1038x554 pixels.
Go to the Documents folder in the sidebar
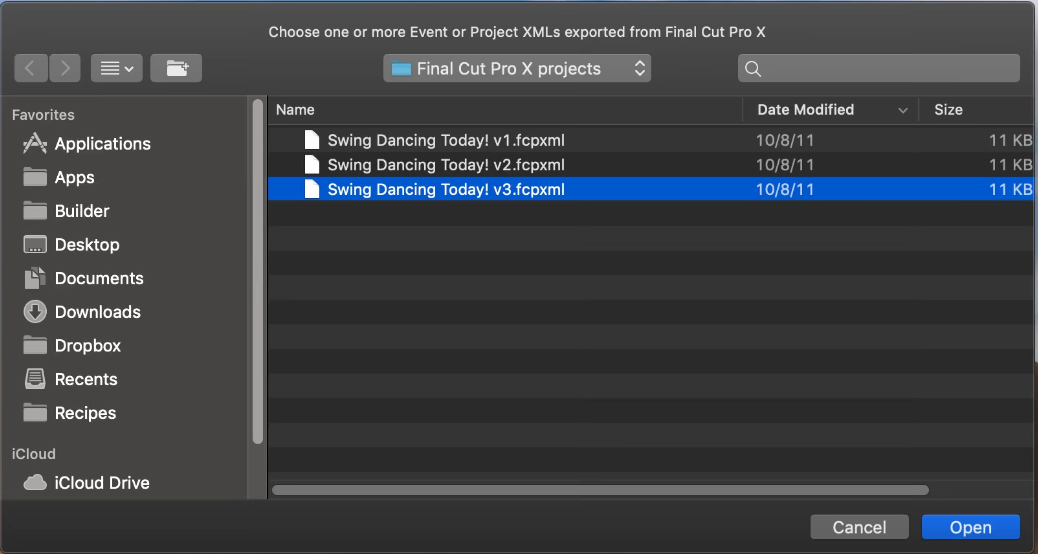point(98,279)
